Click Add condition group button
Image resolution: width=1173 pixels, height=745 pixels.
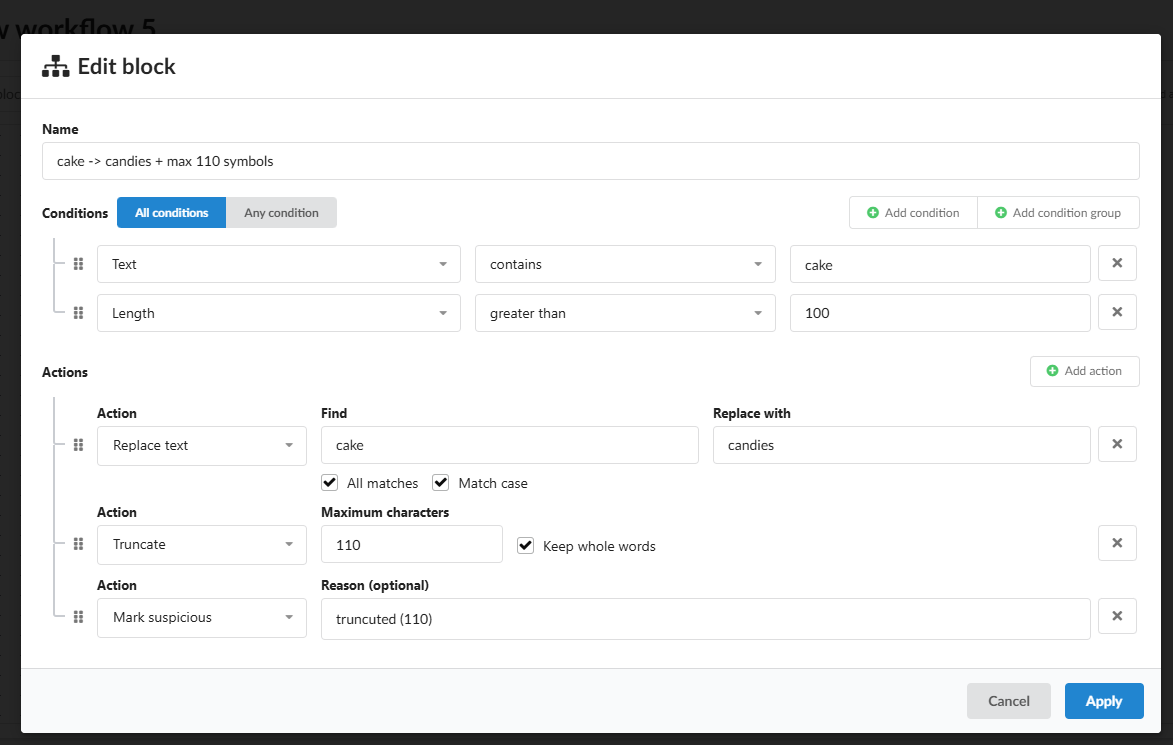[x=1059, y=212]
